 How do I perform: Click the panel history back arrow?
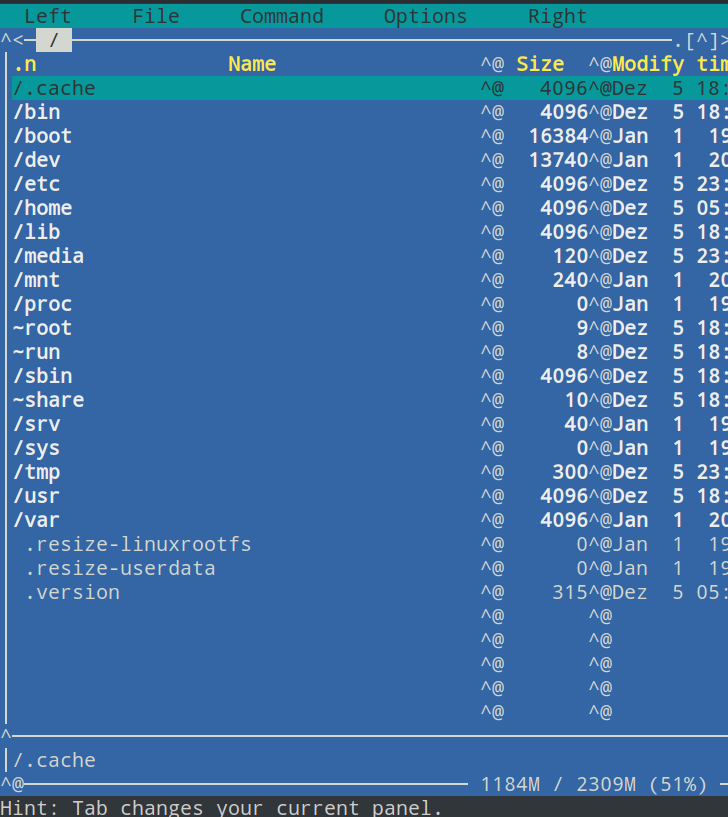pos(18,40)
